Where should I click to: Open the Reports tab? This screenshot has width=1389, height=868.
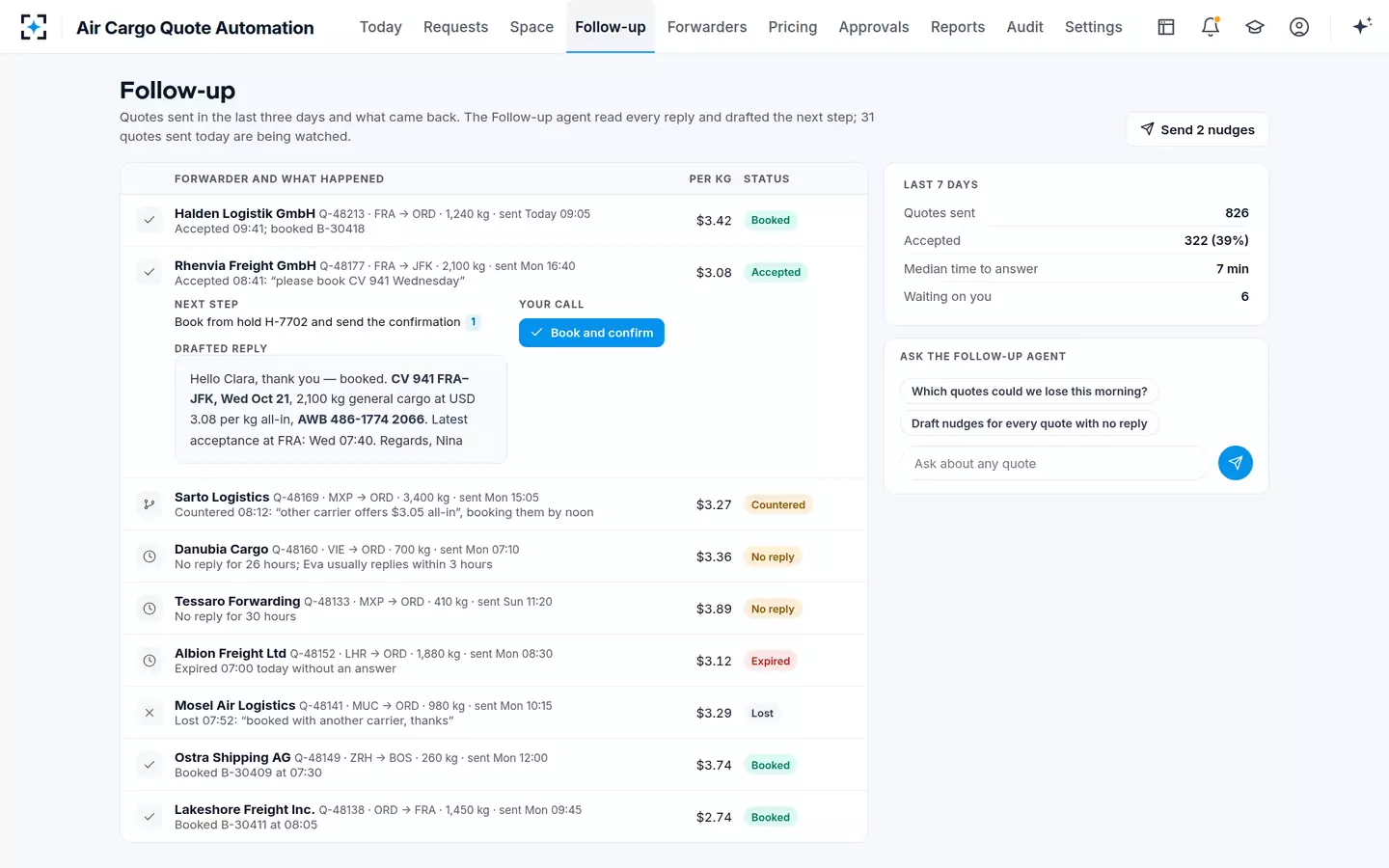(x=958, y=27)
